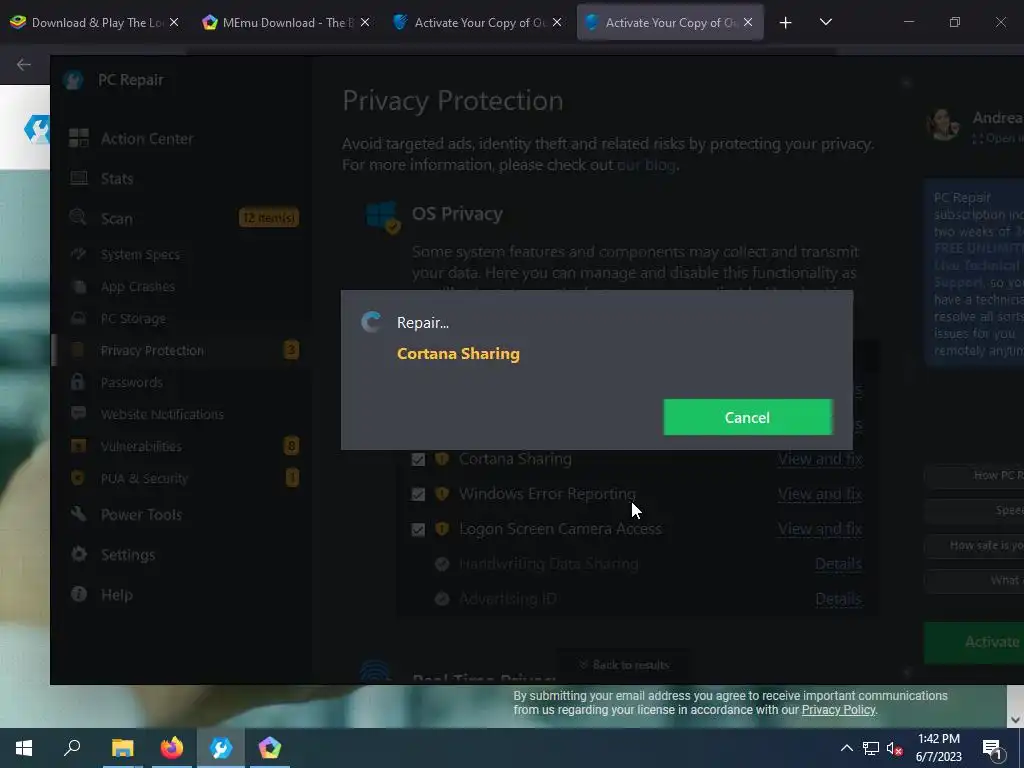Open PC Storage in sidebar

pos(133,318)
